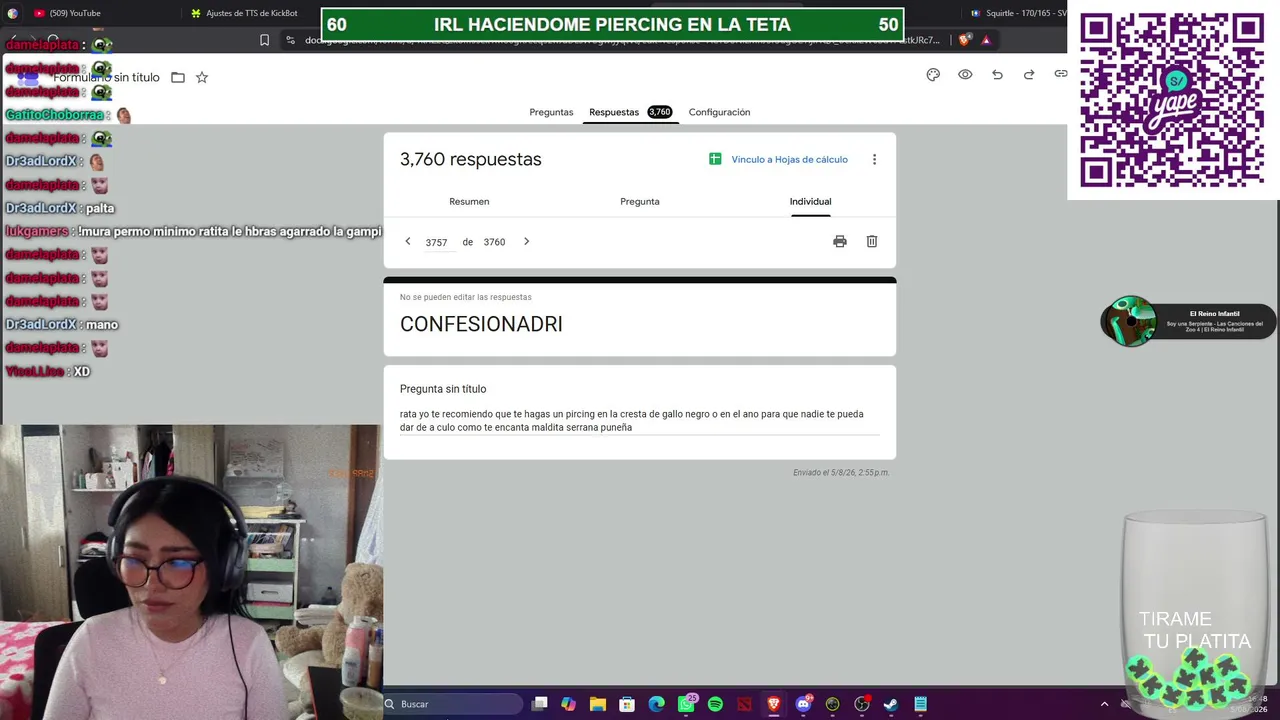Switch to the Configuración tab

click(x=719, y=112)
